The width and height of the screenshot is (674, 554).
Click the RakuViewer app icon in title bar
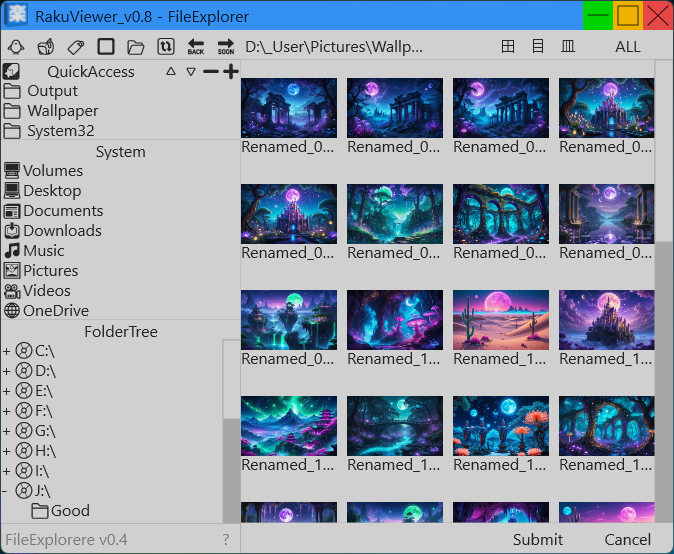click(x=16, y=15)
